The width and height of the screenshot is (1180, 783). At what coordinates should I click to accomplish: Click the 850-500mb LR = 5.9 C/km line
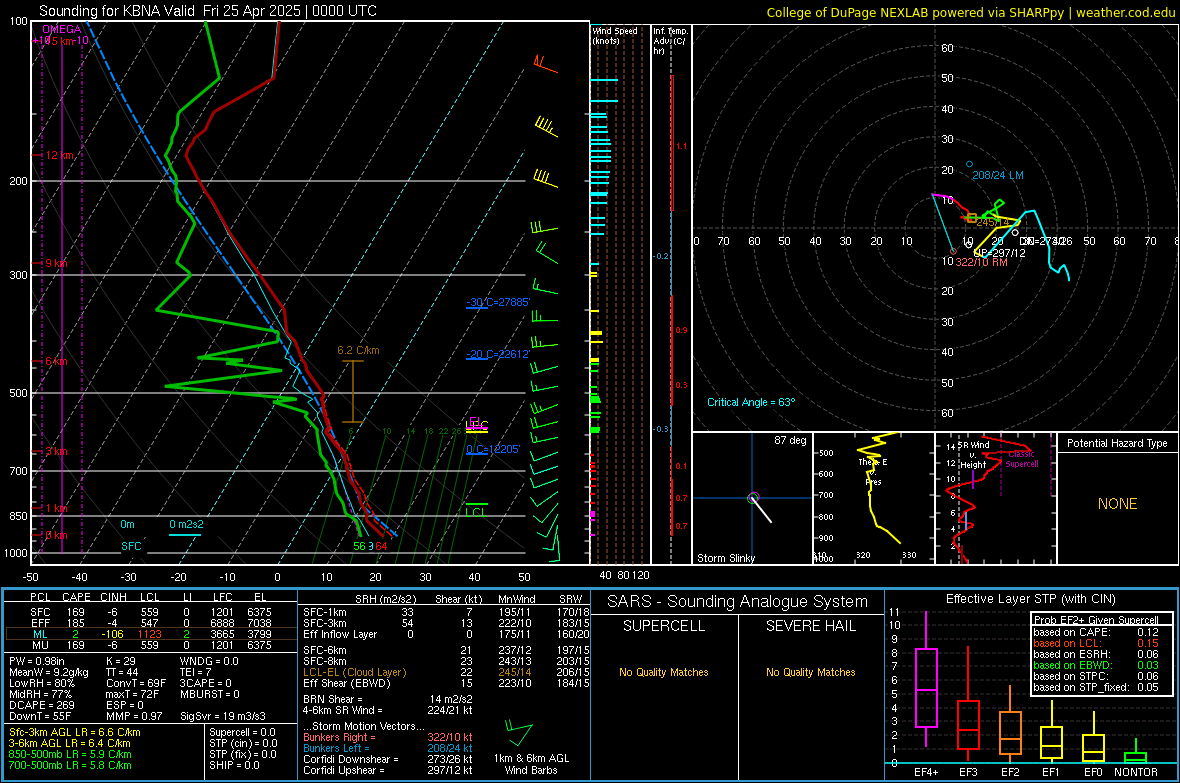click(70, 754)
